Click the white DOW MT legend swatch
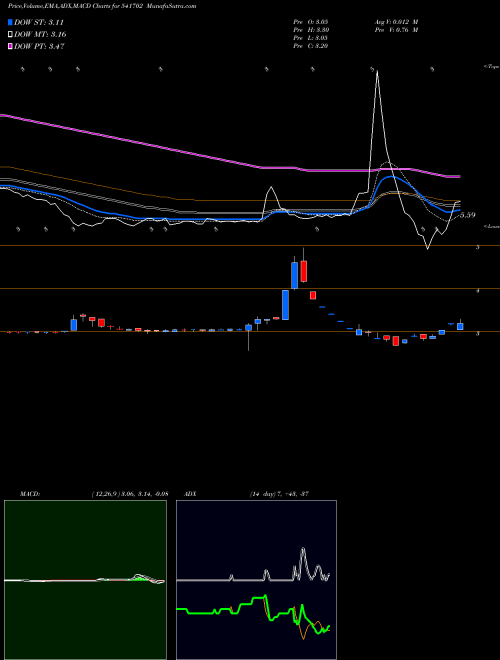Screen dimensions: 500x660 tap(10, 35)
